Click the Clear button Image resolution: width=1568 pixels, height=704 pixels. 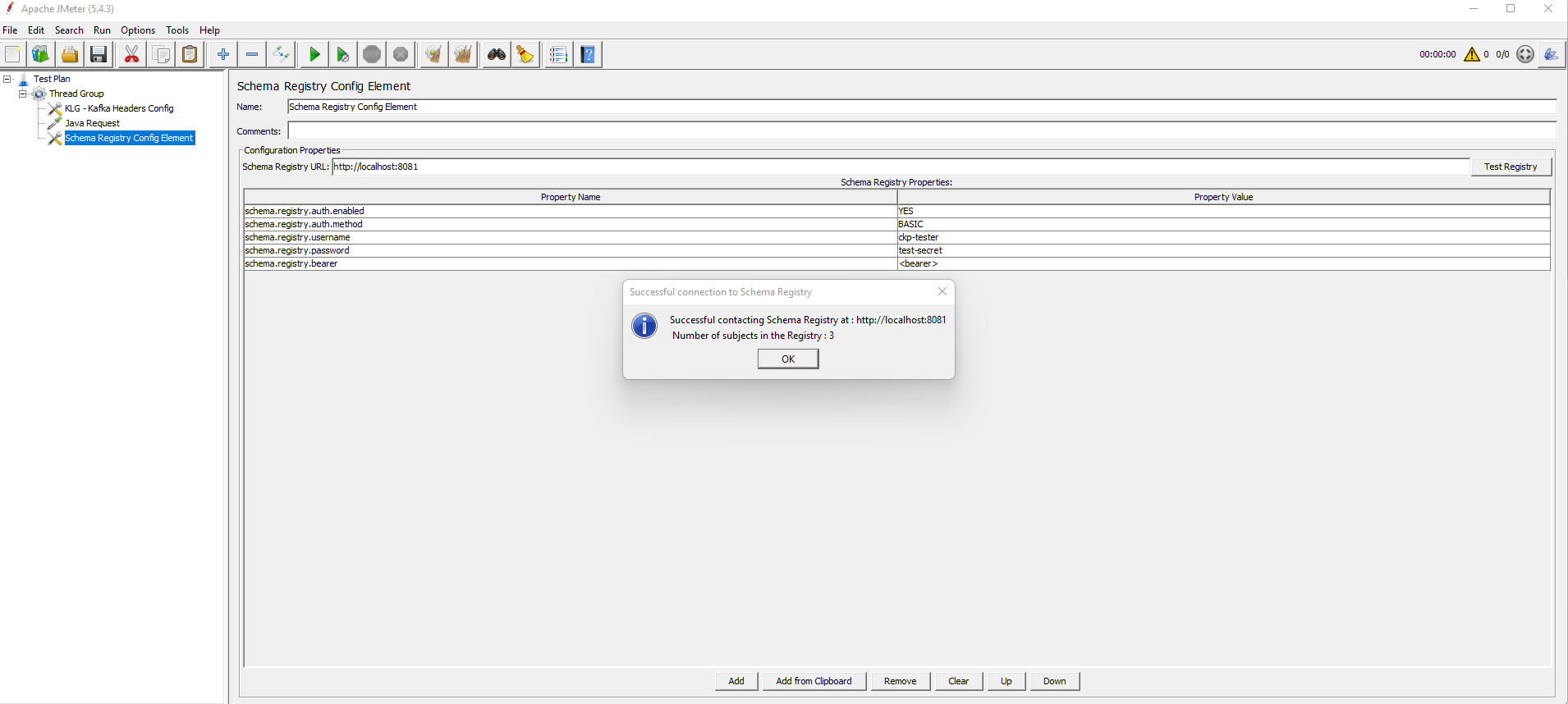click(x=959, y=681)
